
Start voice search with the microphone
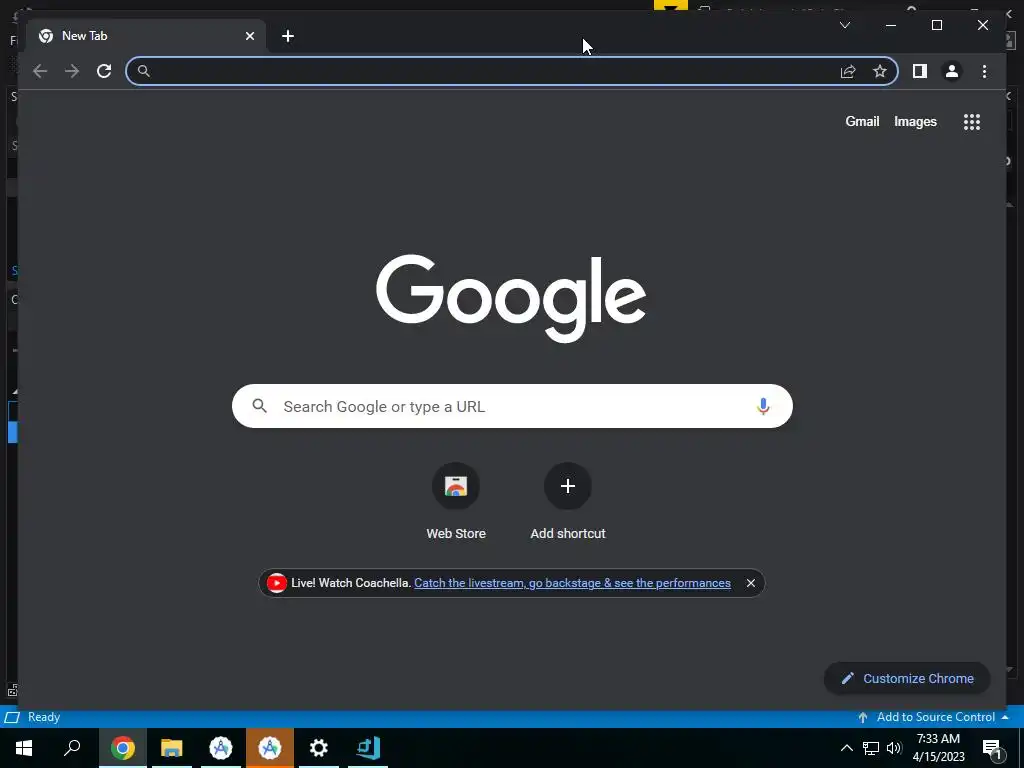click(763, 406)
